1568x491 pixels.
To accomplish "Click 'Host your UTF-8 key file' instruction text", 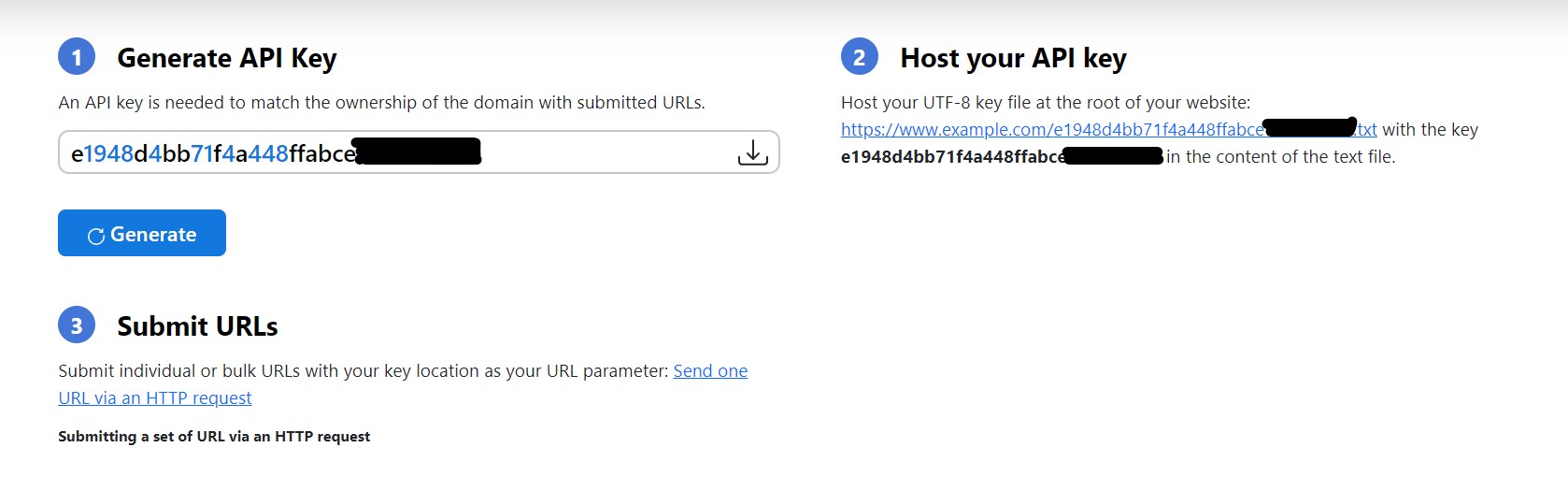I will 1045,103.
